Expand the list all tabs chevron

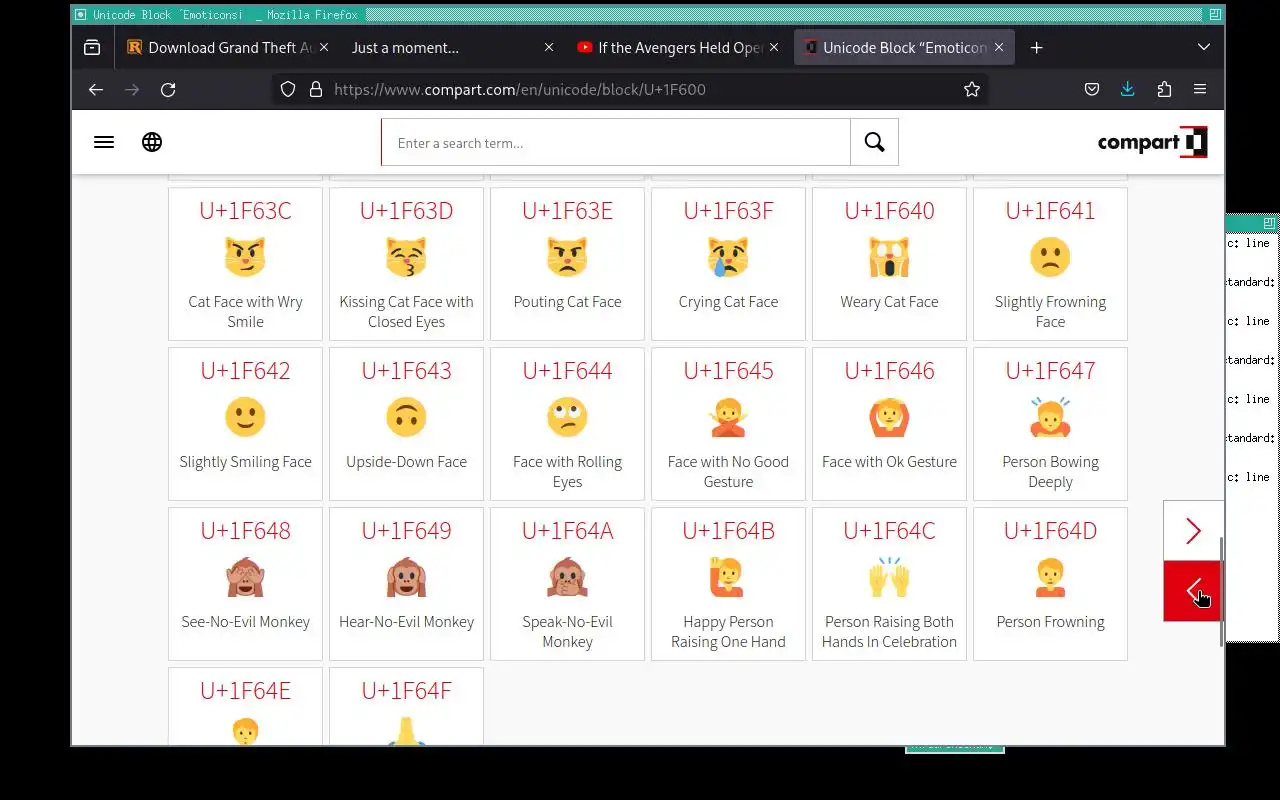coord(1204,47)
